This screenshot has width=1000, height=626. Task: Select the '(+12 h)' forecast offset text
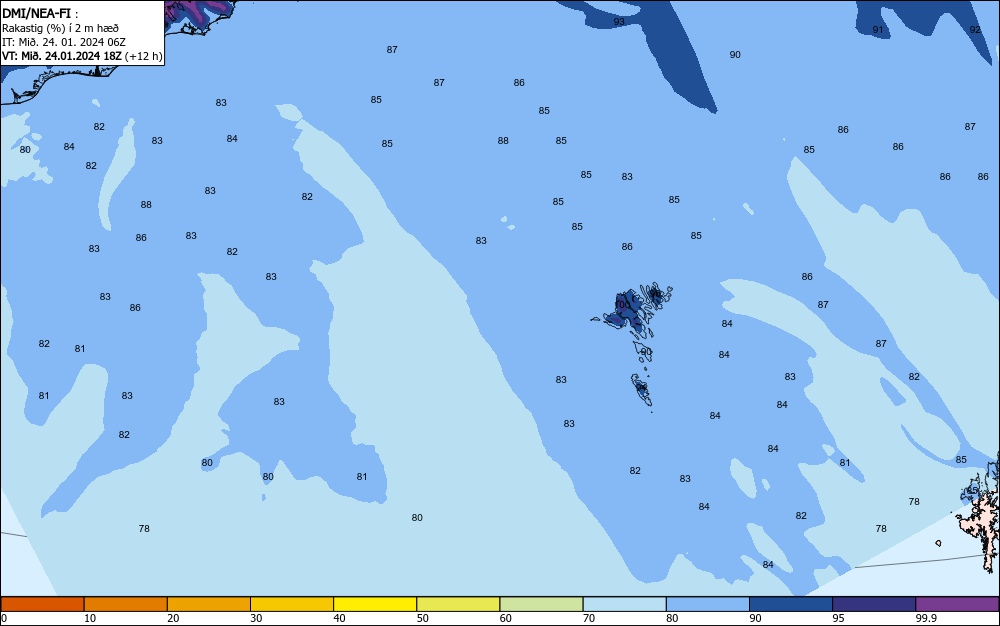tap(143, 56)
